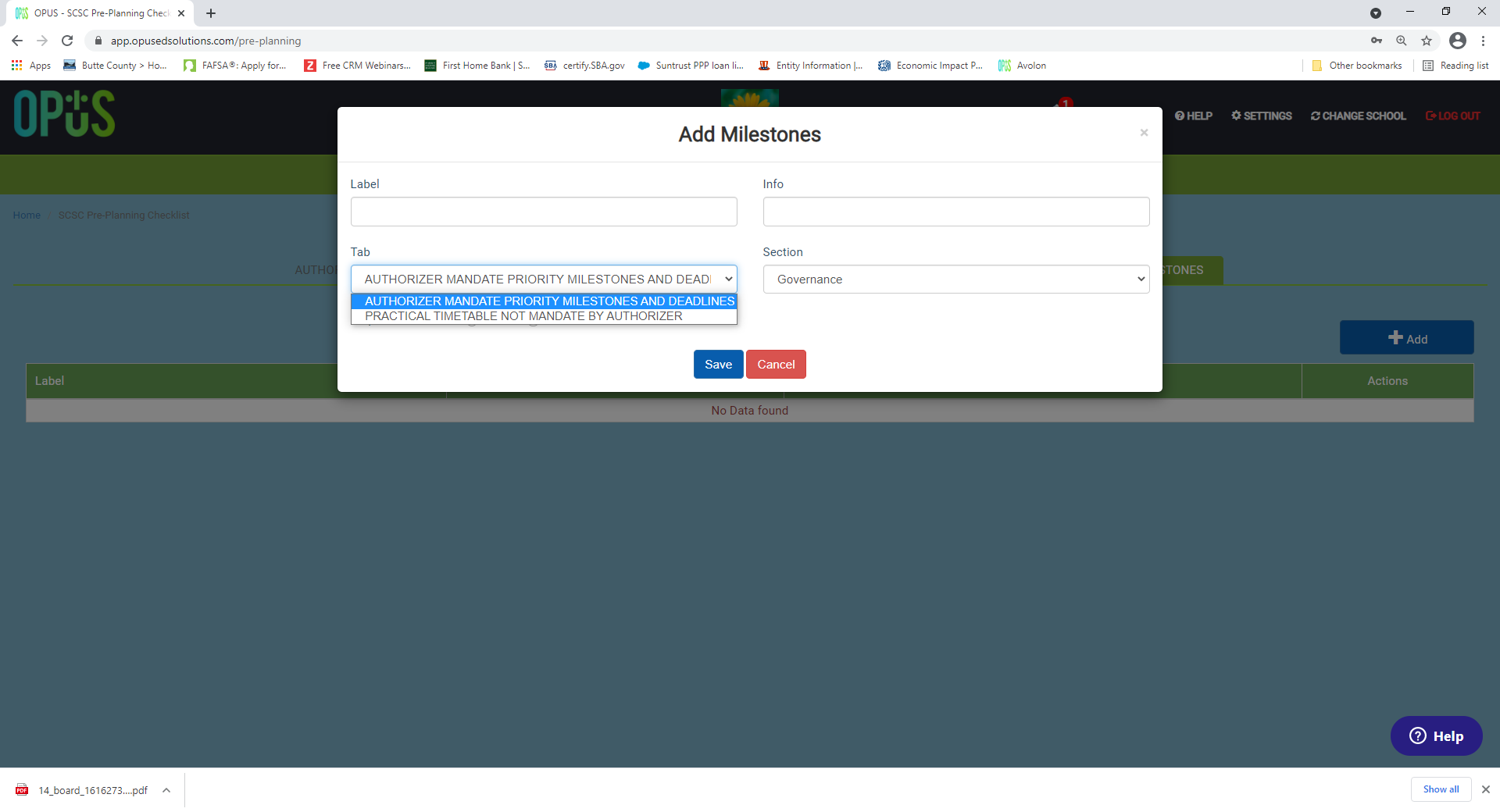Open a new browser tab
Image resolution: width=1500 pixels, height=812 pixels.
point(211,13)
